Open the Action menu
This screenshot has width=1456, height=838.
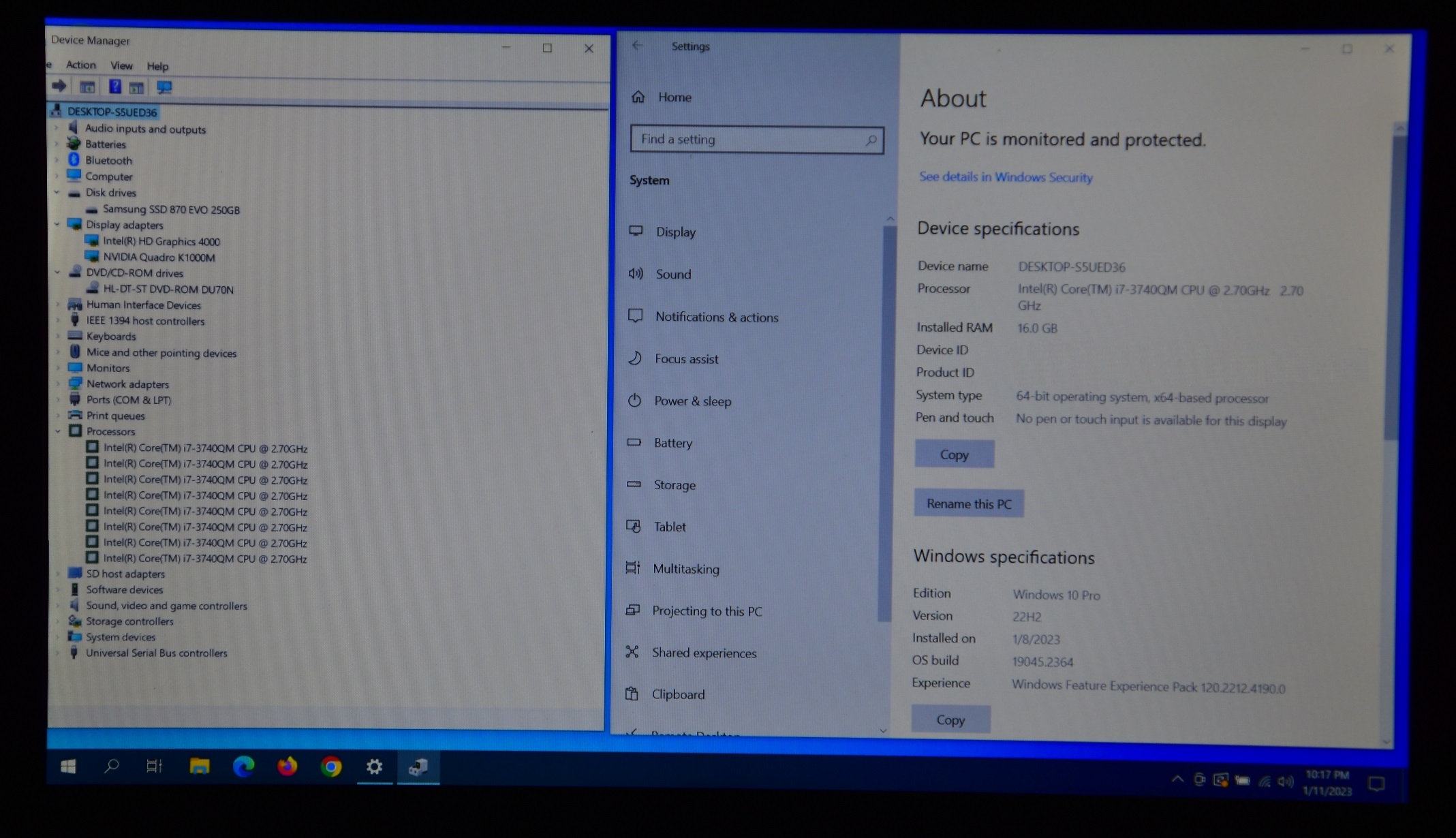click(80, 65)
